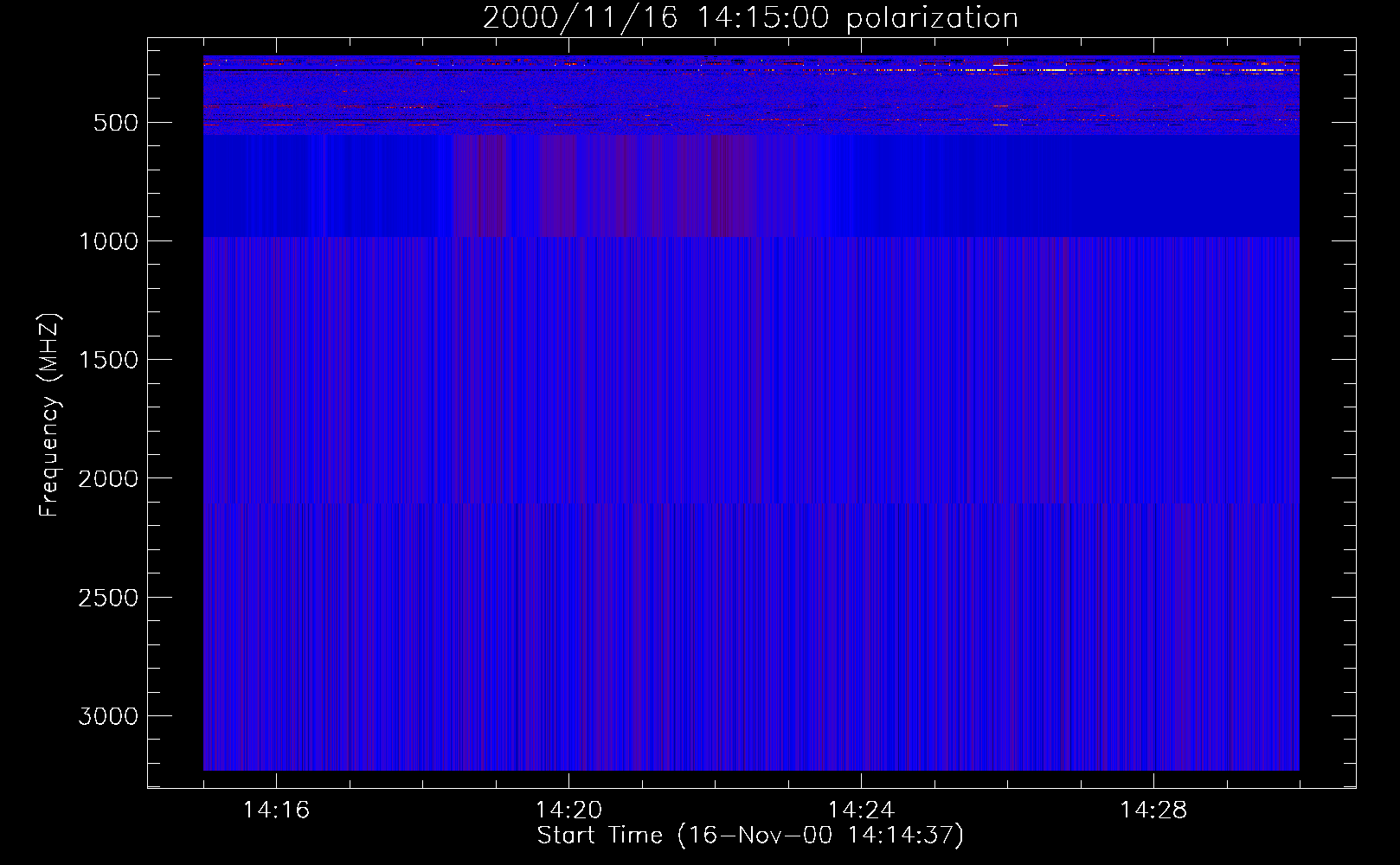Image resolution: width=1400 pixels, height=865 pixels.
Task: Click the 2500 frequency tick label
Action: click(x=108, y=598)
